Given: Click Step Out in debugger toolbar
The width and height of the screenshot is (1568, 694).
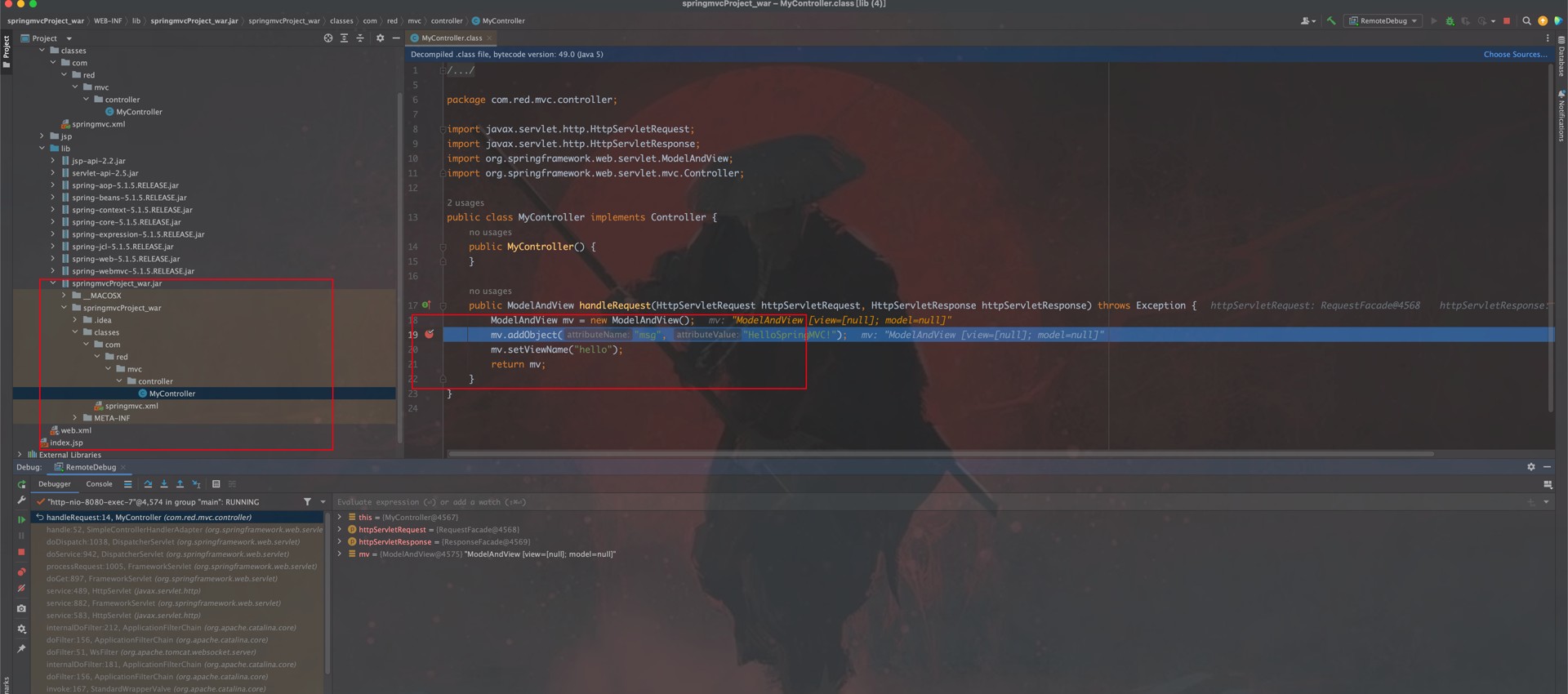Looking at the screenshot, I should (180, 484).
